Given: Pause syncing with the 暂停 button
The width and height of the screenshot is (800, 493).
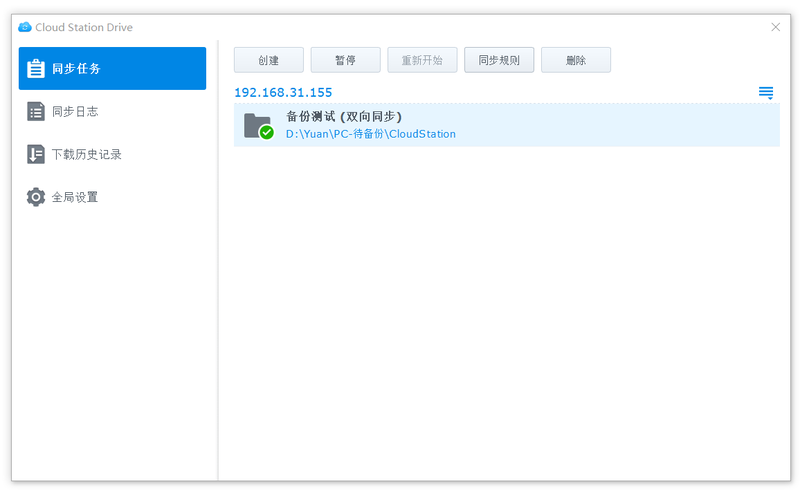Looking at the screenshot, I should [x=345, y=60].
